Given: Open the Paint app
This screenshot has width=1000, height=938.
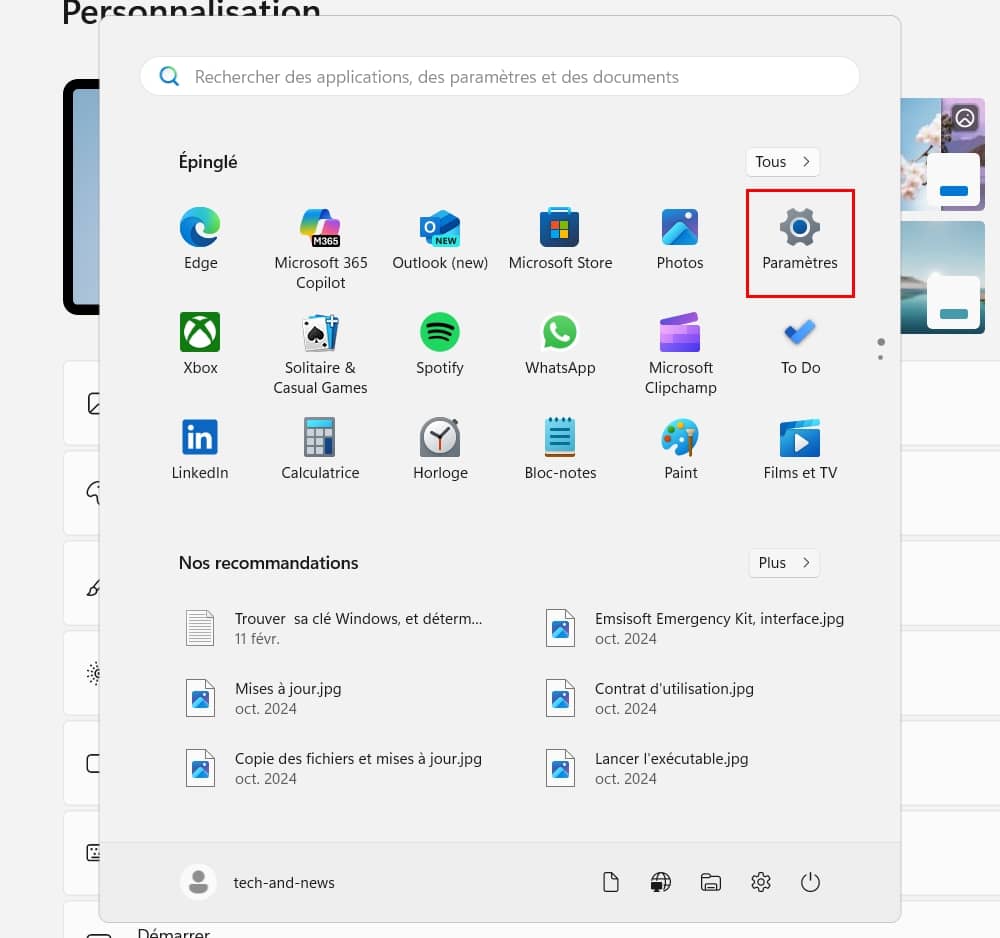Looking at the screenshot, I should point(680,449).
